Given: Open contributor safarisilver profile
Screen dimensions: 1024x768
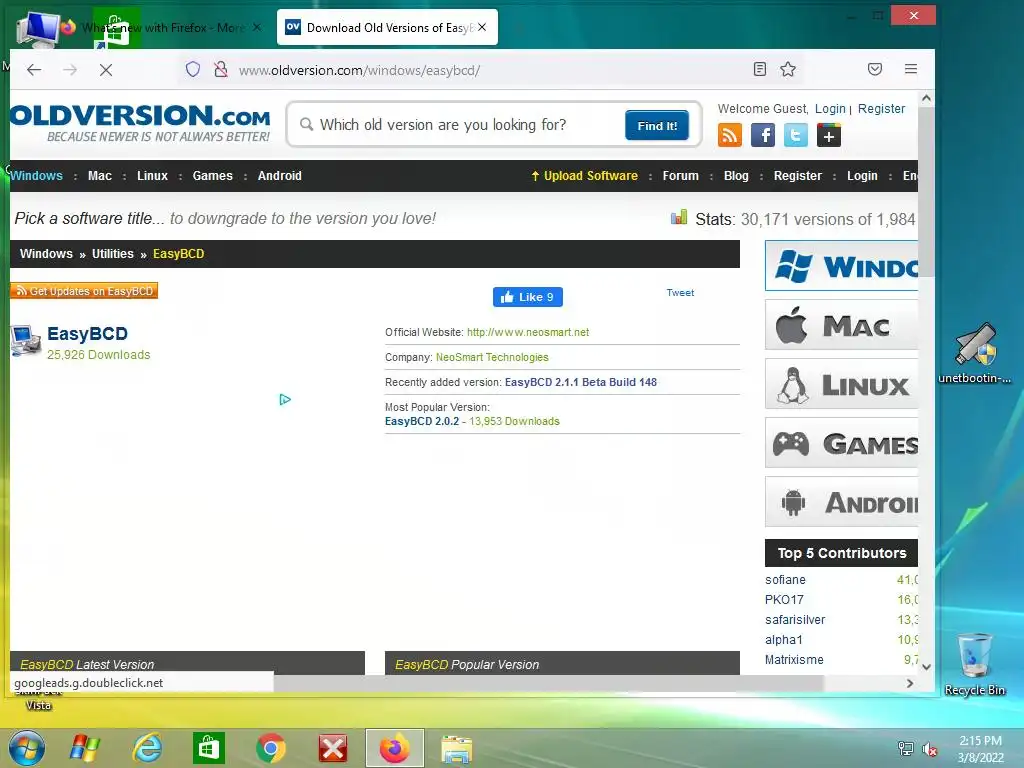Looking at the screenshot, I should (795, 620).
